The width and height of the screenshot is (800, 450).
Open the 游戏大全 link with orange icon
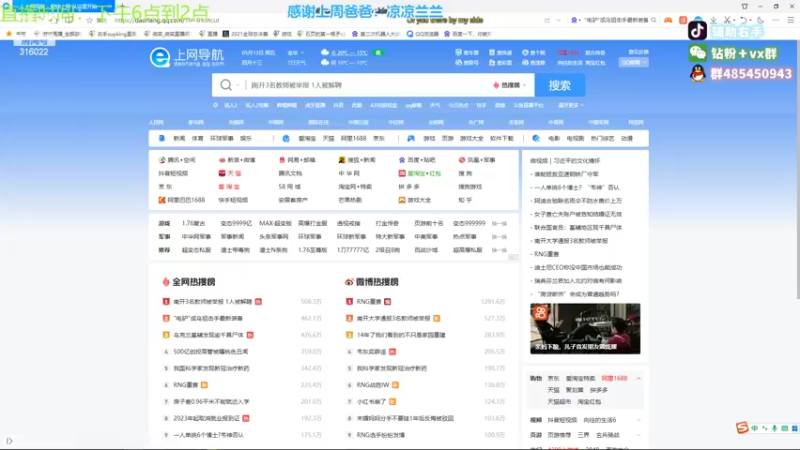(x=415, y=200)
